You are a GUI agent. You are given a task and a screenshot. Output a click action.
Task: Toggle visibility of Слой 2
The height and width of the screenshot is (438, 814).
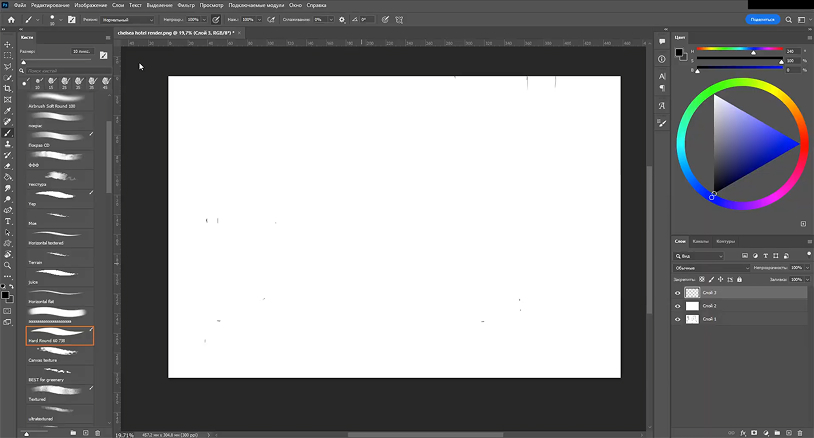click(678, 306)
